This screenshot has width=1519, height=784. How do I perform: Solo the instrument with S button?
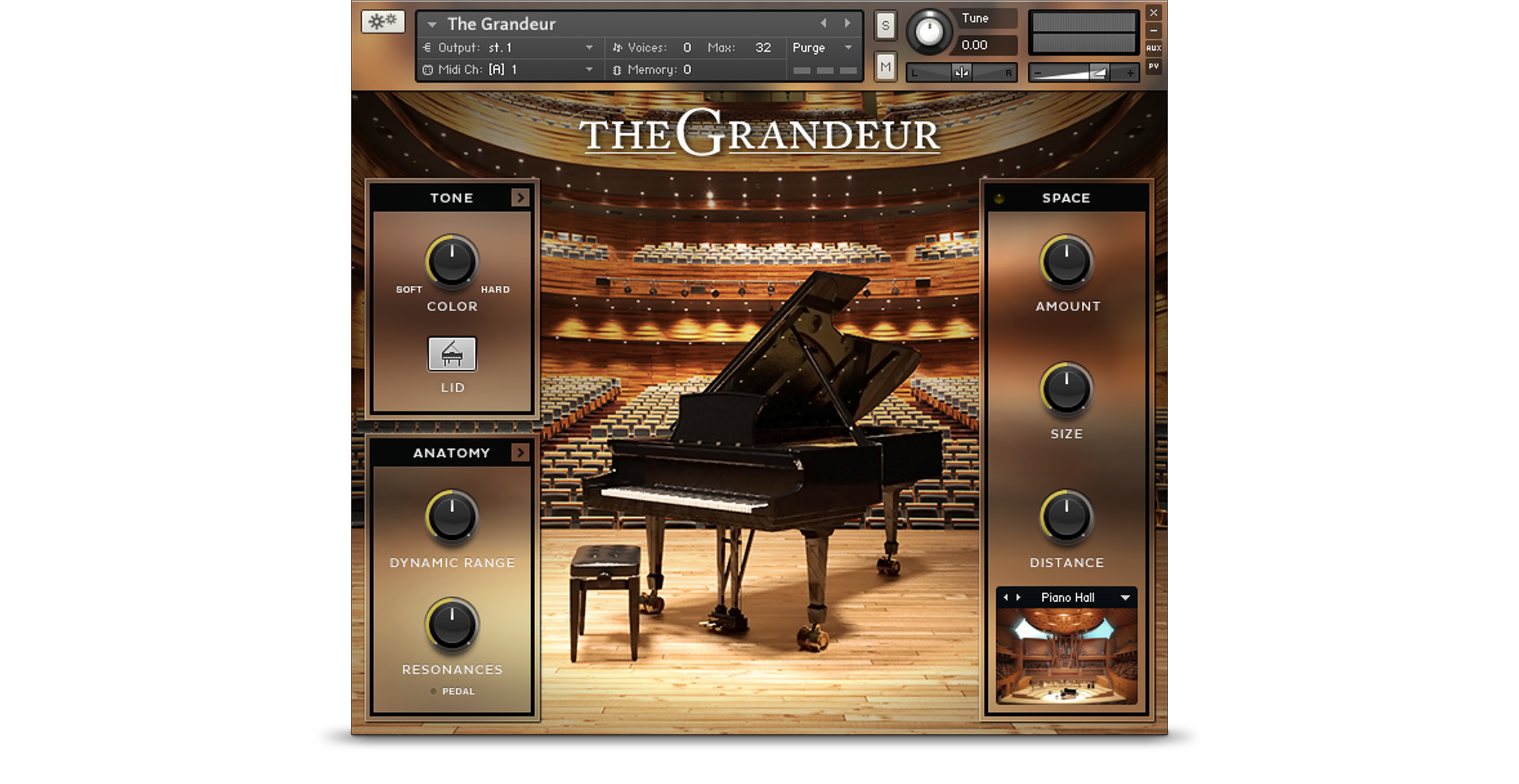coord(885,25)
